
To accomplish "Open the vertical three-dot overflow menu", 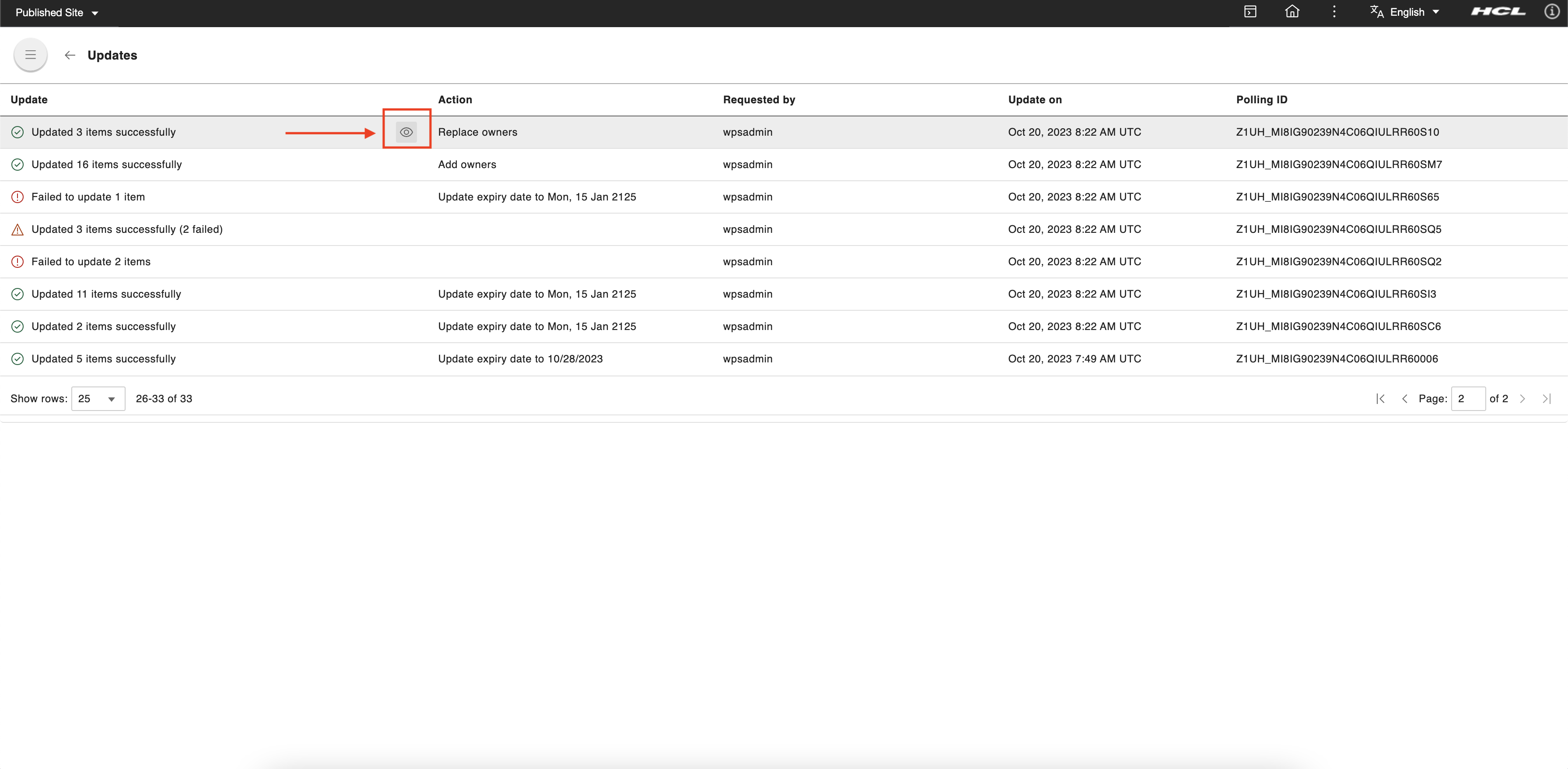I will (x=1333, y=12).
